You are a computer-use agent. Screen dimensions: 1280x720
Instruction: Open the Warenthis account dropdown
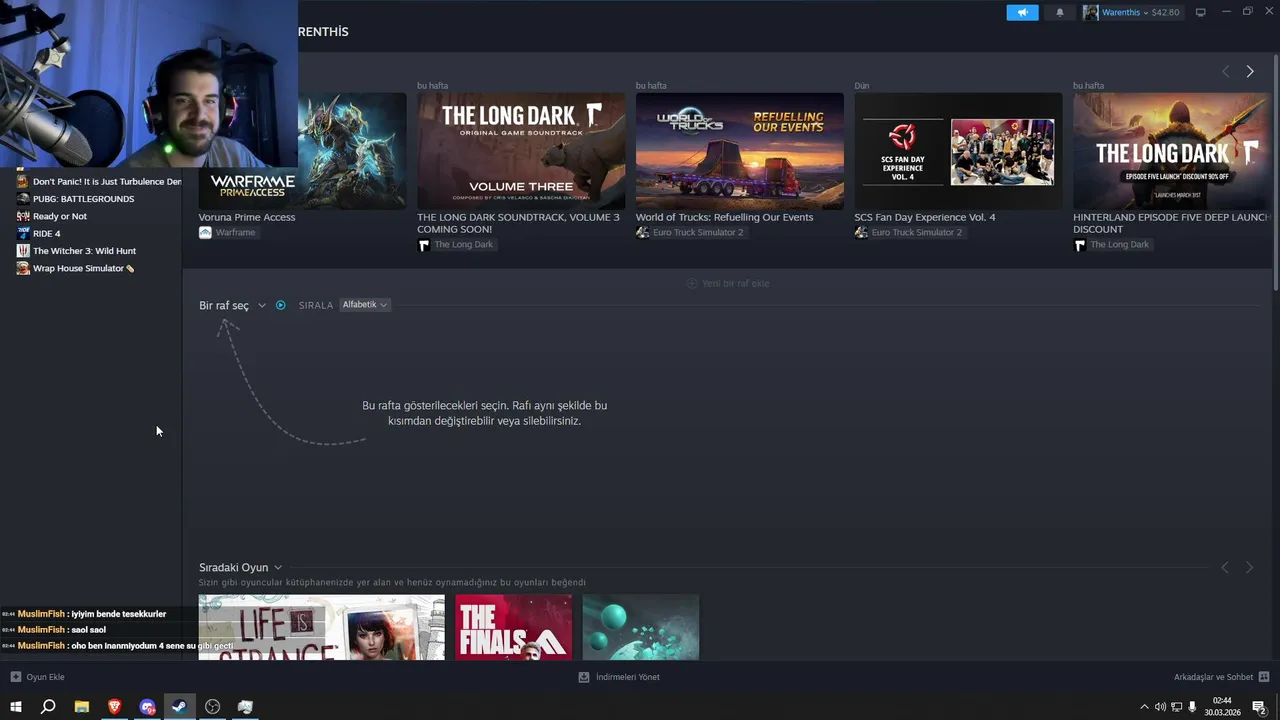click(1132, 12)
